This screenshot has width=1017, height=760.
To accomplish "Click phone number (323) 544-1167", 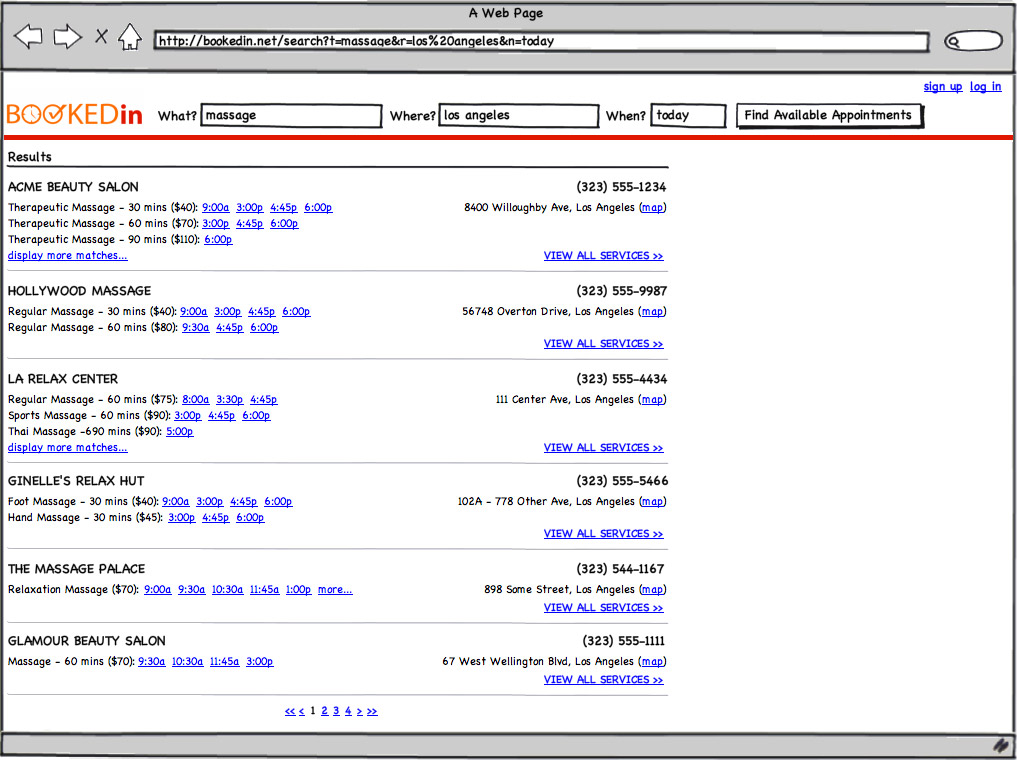I will coord(620,569).
